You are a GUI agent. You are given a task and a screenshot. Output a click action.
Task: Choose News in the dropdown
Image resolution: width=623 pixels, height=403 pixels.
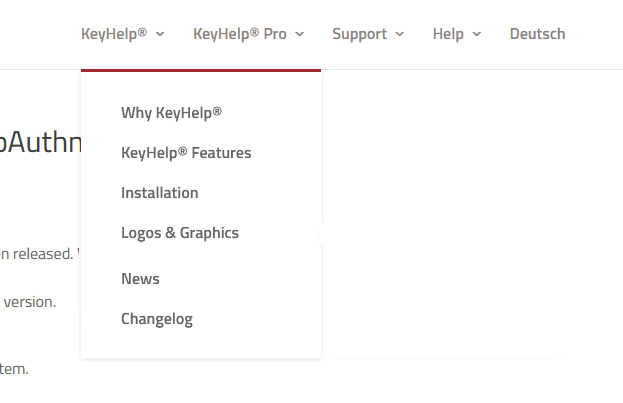[140, 279]
